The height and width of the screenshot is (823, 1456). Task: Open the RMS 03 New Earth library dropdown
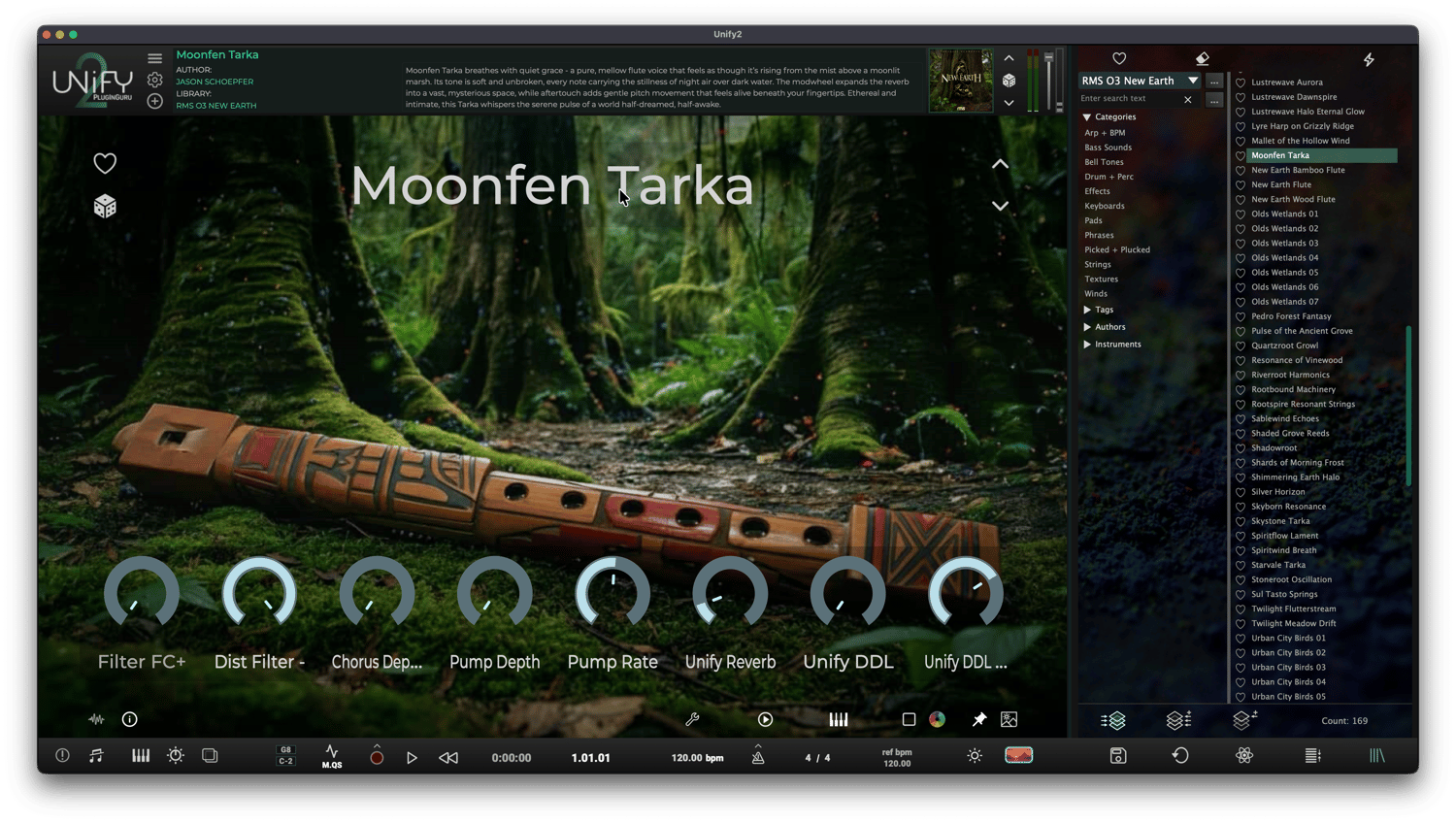point(1140,81)
